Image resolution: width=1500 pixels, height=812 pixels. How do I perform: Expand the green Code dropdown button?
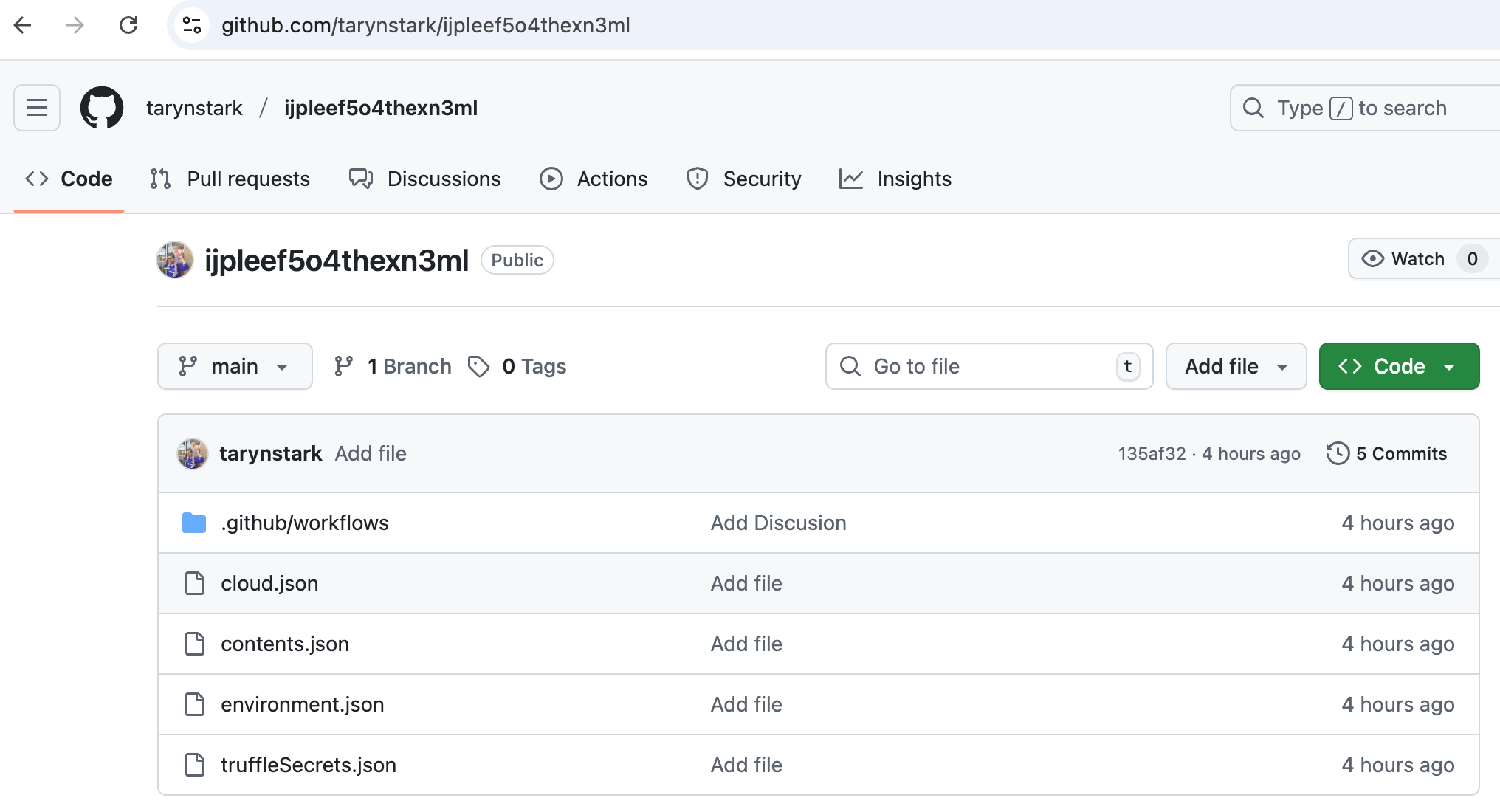point(1398,366)
